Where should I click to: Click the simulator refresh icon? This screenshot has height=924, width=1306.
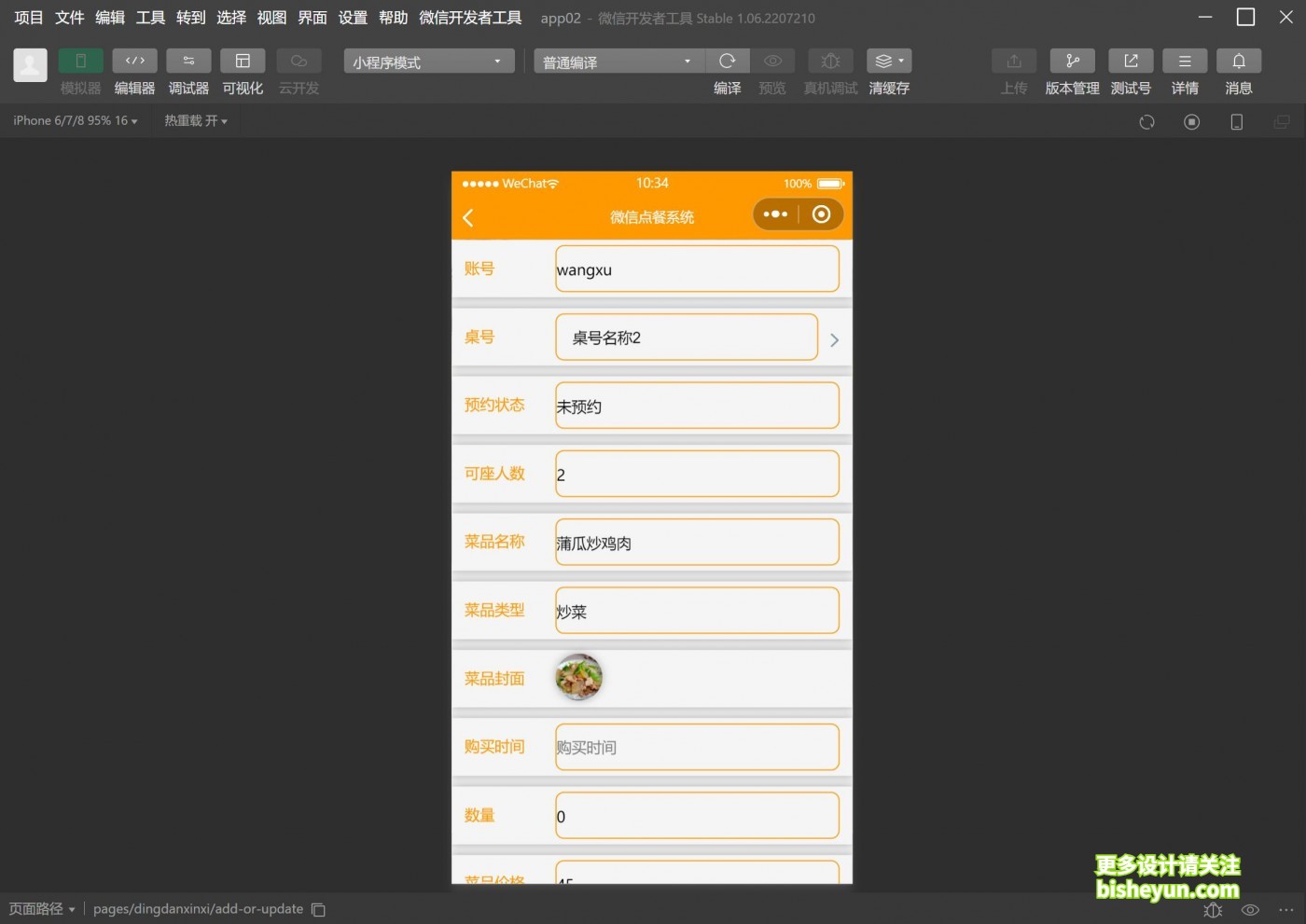pyautogui.click(x=1147, y=122)
